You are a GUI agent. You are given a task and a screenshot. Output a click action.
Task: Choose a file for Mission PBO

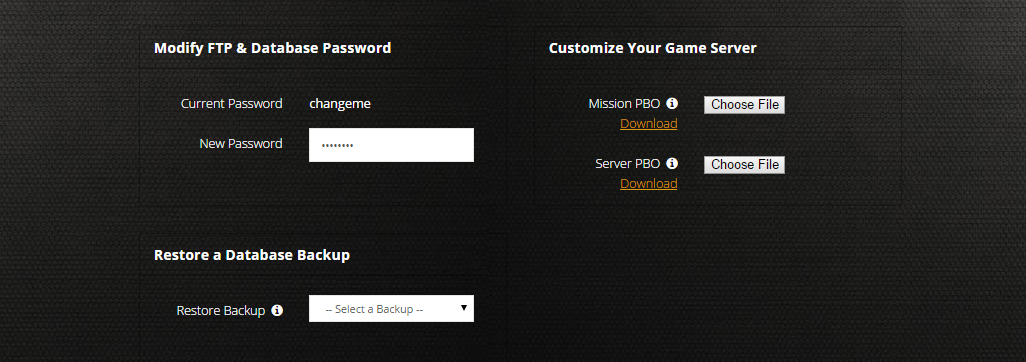[745, 105]
